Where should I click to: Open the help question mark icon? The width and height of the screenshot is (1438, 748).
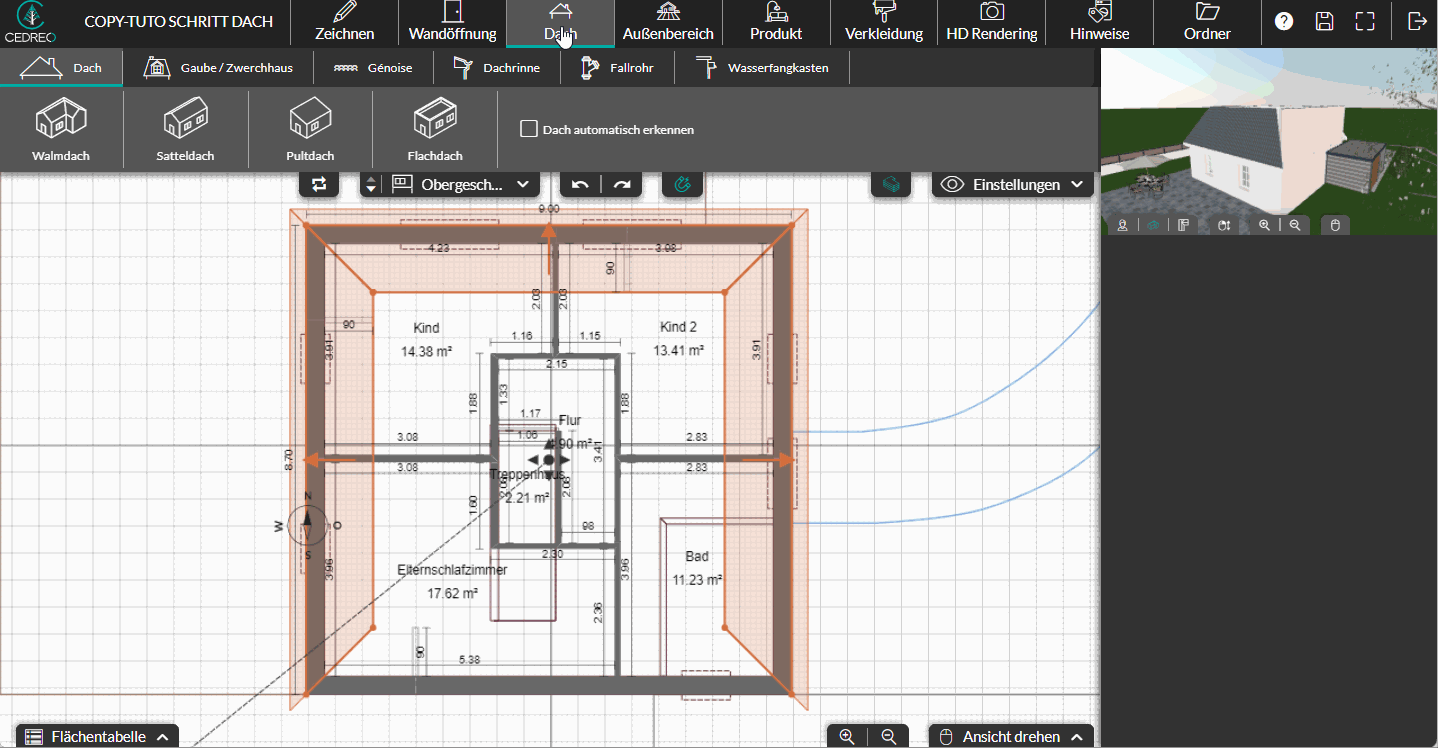(1284, 22)
